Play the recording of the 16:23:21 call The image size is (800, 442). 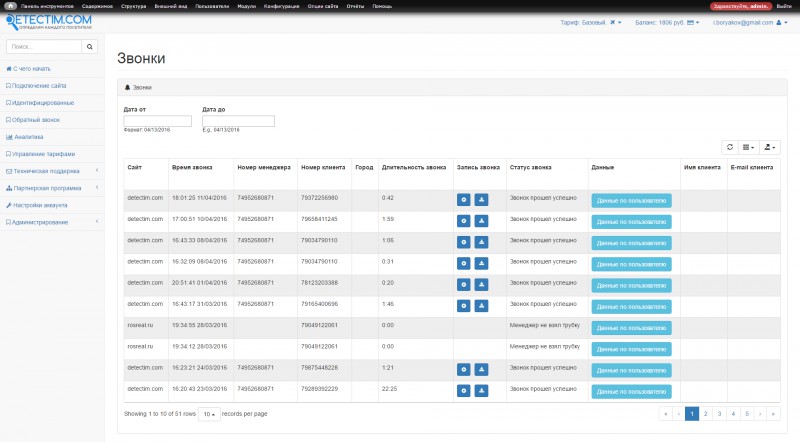pos(463,369)
